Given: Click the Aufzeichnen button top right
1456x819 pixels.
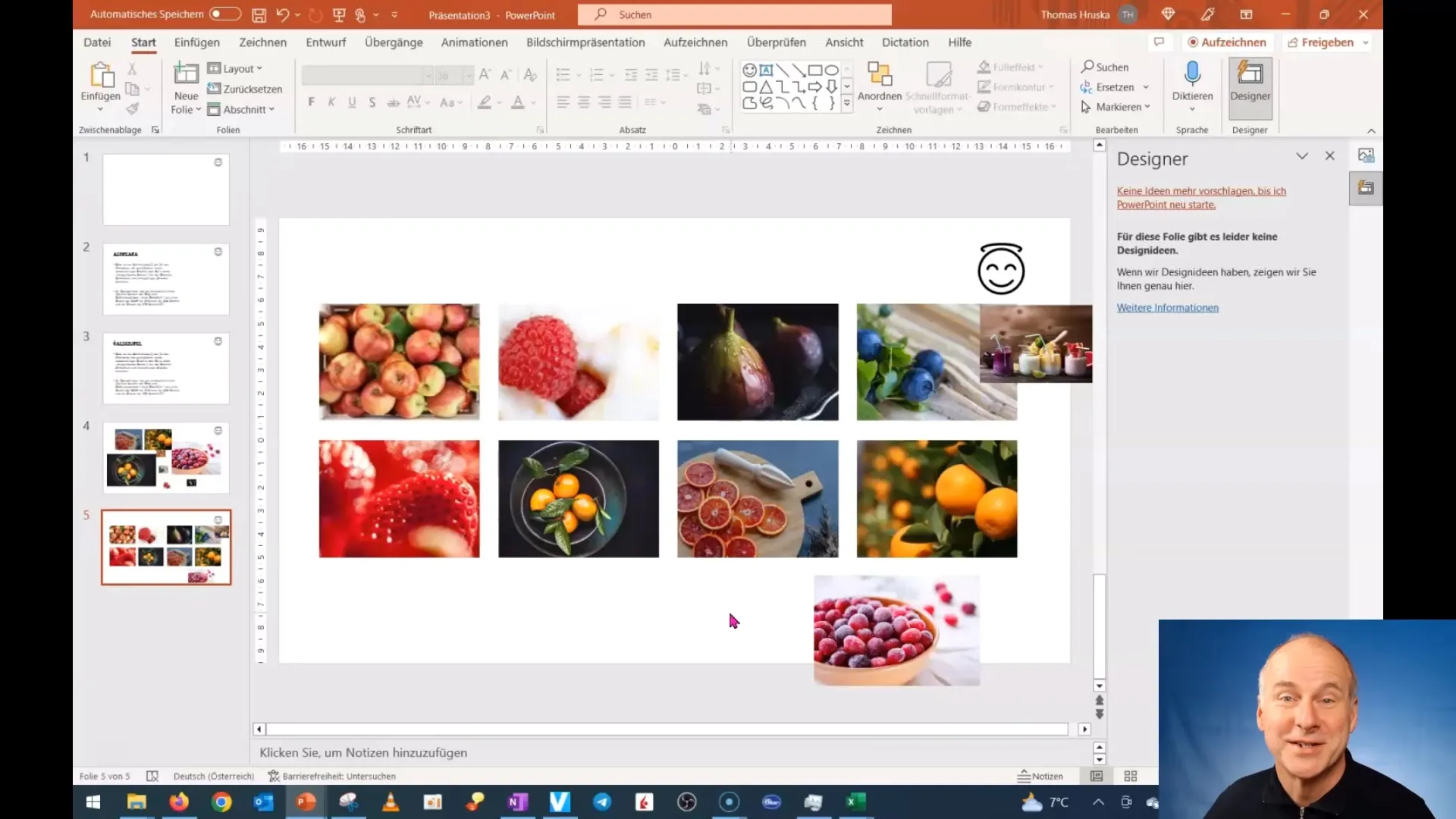Looking at the screenshot, I should [x=1227, y=42].
